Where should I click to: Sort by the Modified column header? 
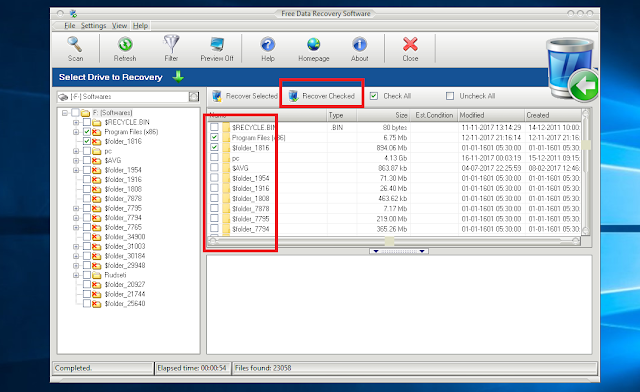pos(491,115)
